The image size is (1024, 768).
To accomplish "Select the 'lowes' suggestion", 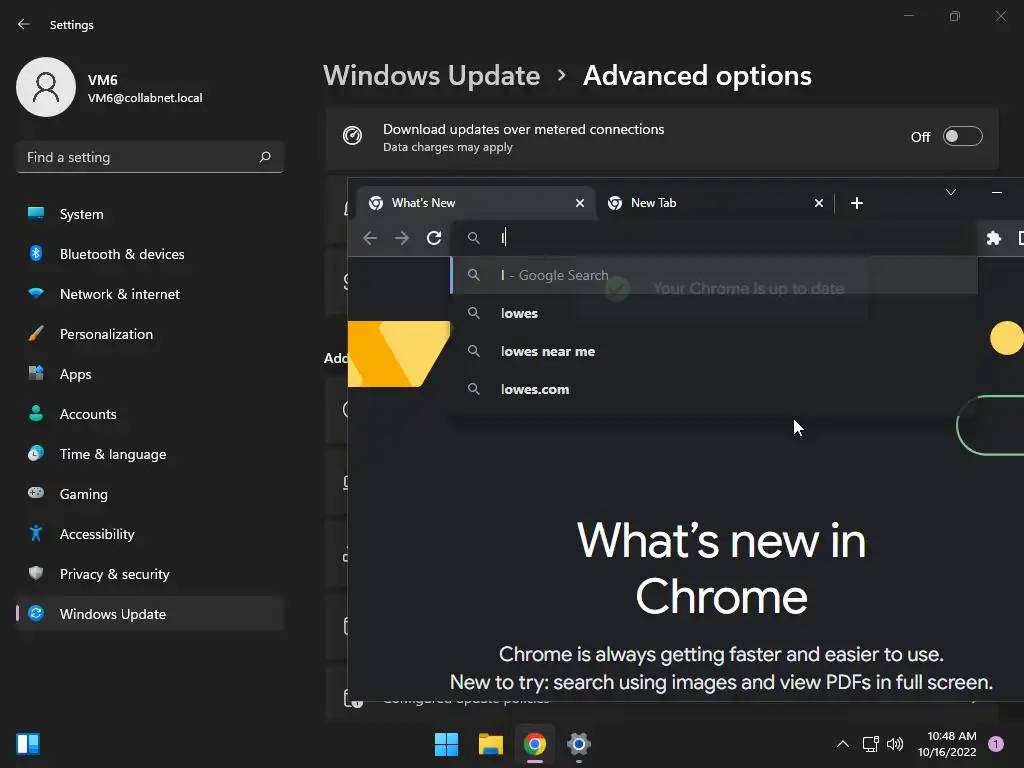I will [x=714, y=313].
